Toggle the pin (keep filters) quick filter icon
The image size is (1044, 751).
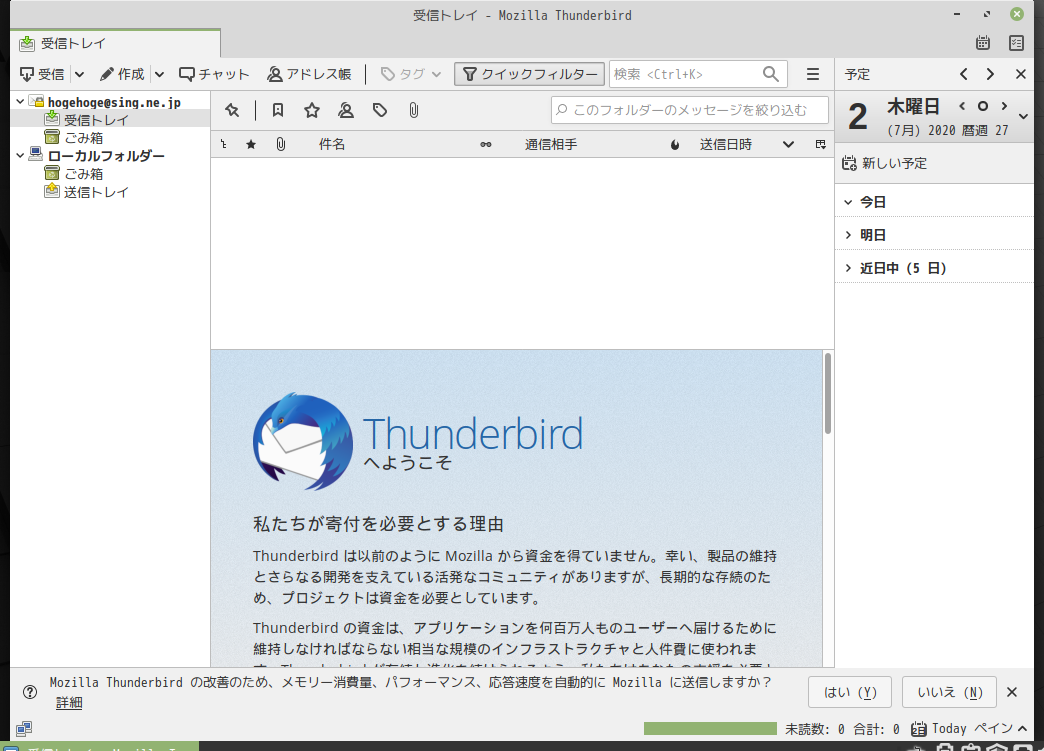pos(232,110)
